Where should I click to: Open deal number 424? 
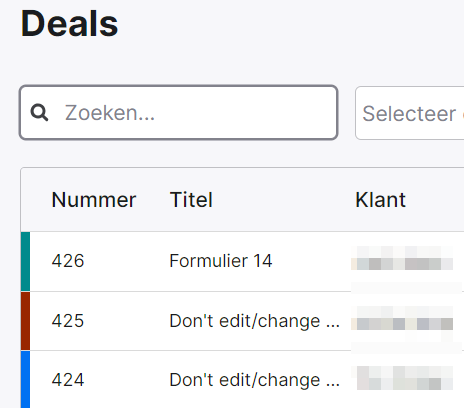[x=68, y=380]
